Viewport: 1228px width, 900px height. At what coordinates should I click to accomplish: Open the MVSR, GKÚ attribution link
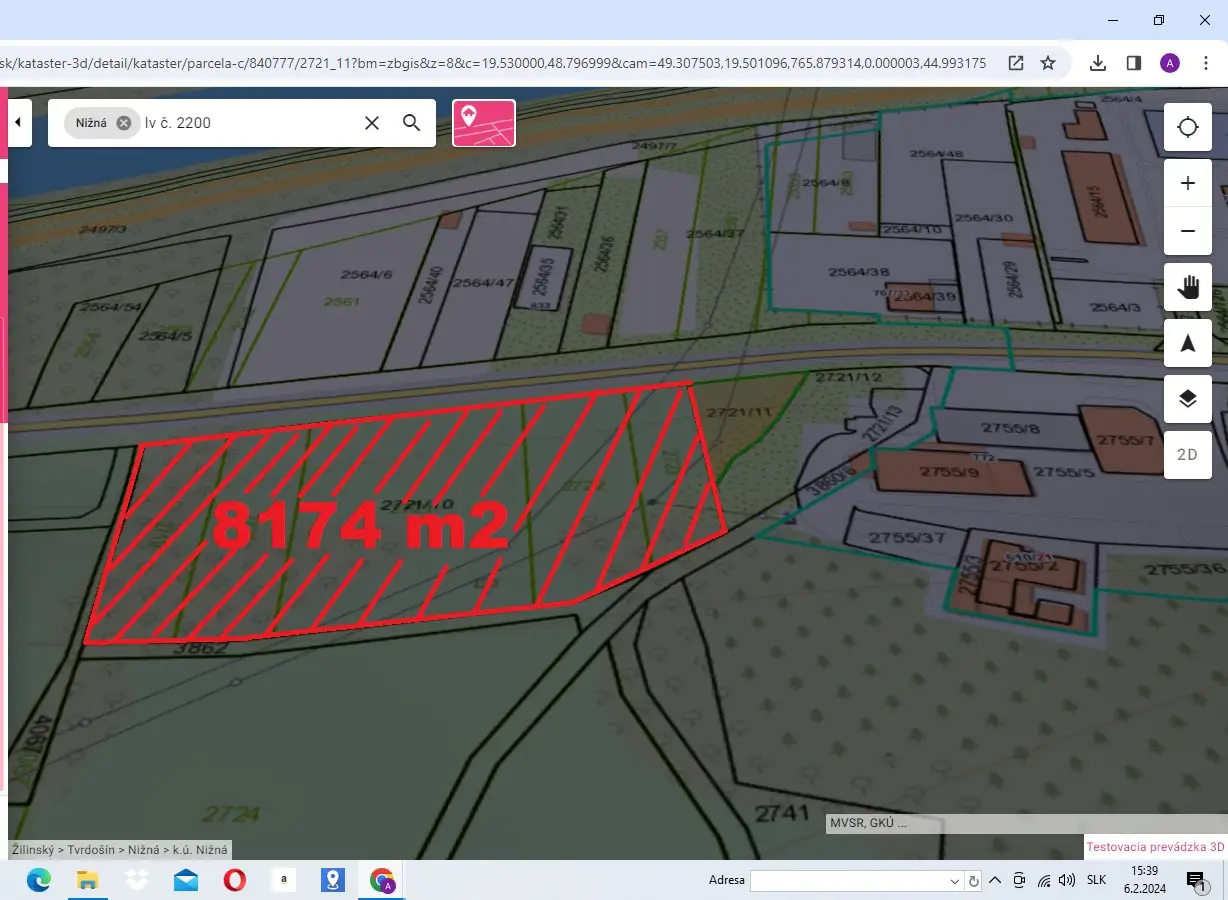tap(868, 824)
